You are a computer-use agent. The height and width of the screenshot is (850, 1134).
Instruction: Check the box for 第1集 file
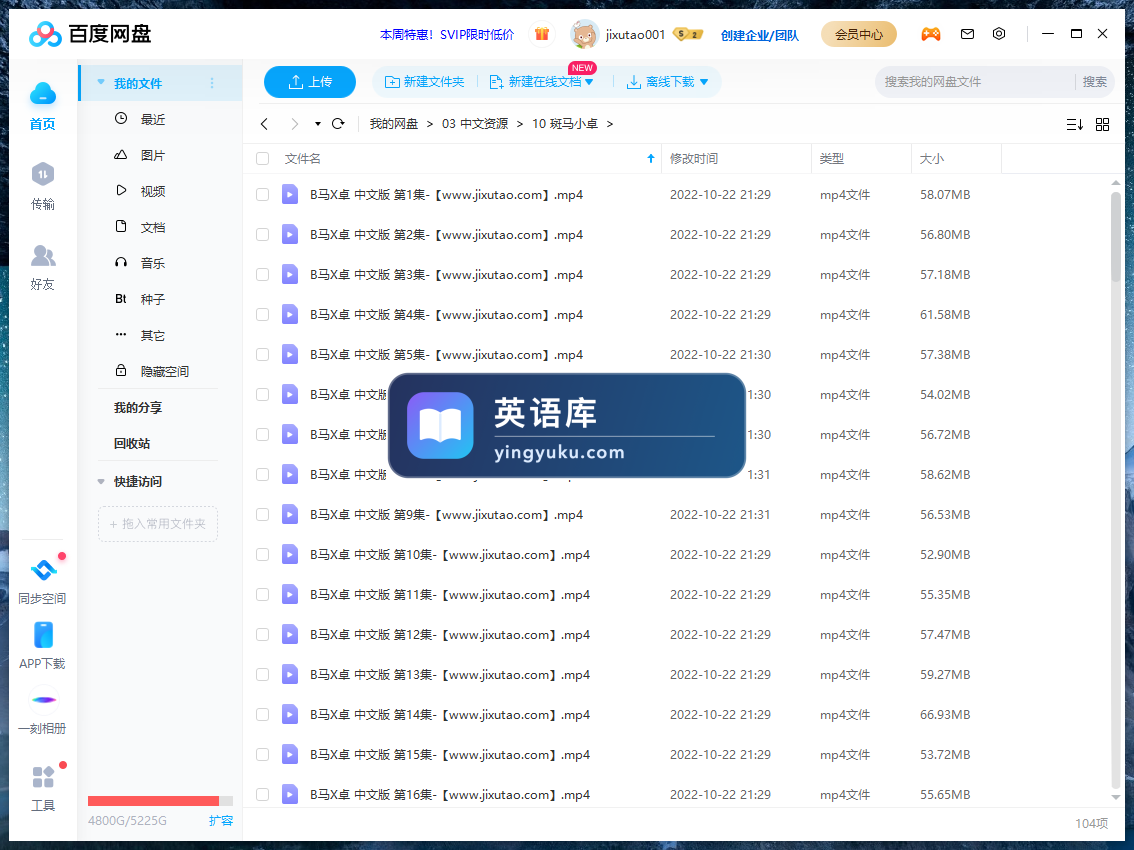coord(263,195)
